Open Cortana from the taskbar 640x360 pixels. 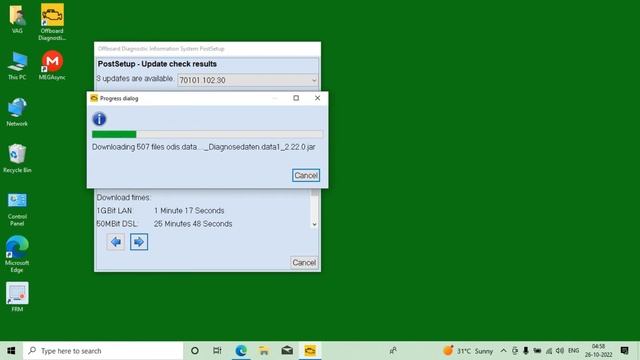pyautogui.click(x=195, y=351)
